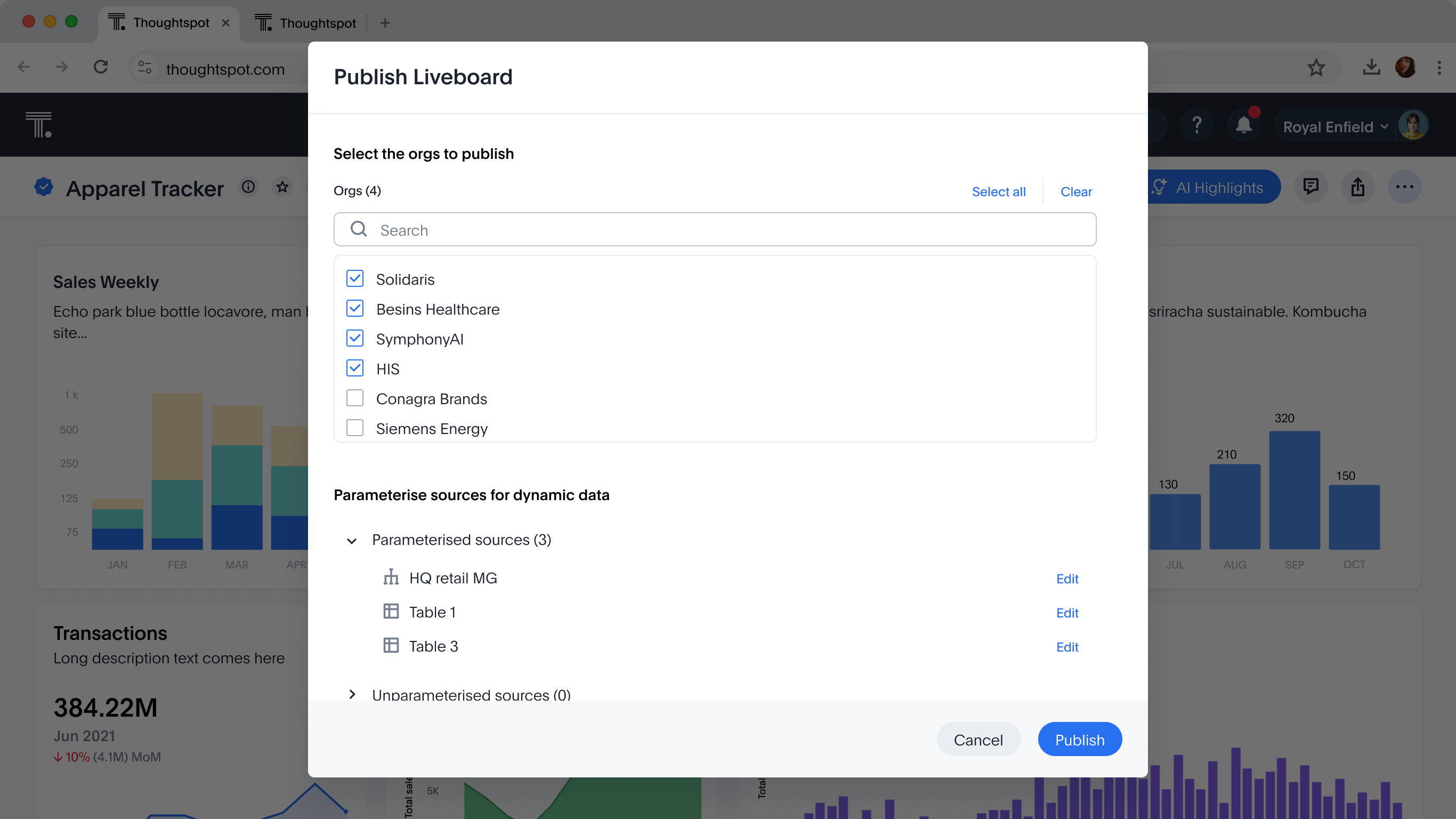
Task: Expand the Unparameterised sources section
Action: pos(352,695)
